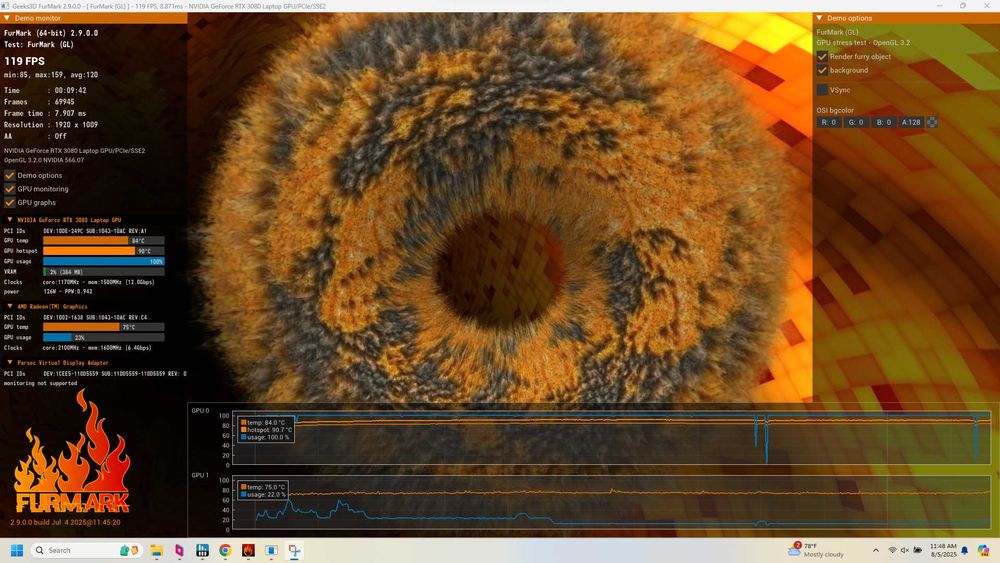Uncheck Render furry object

[x=822, y=57]
